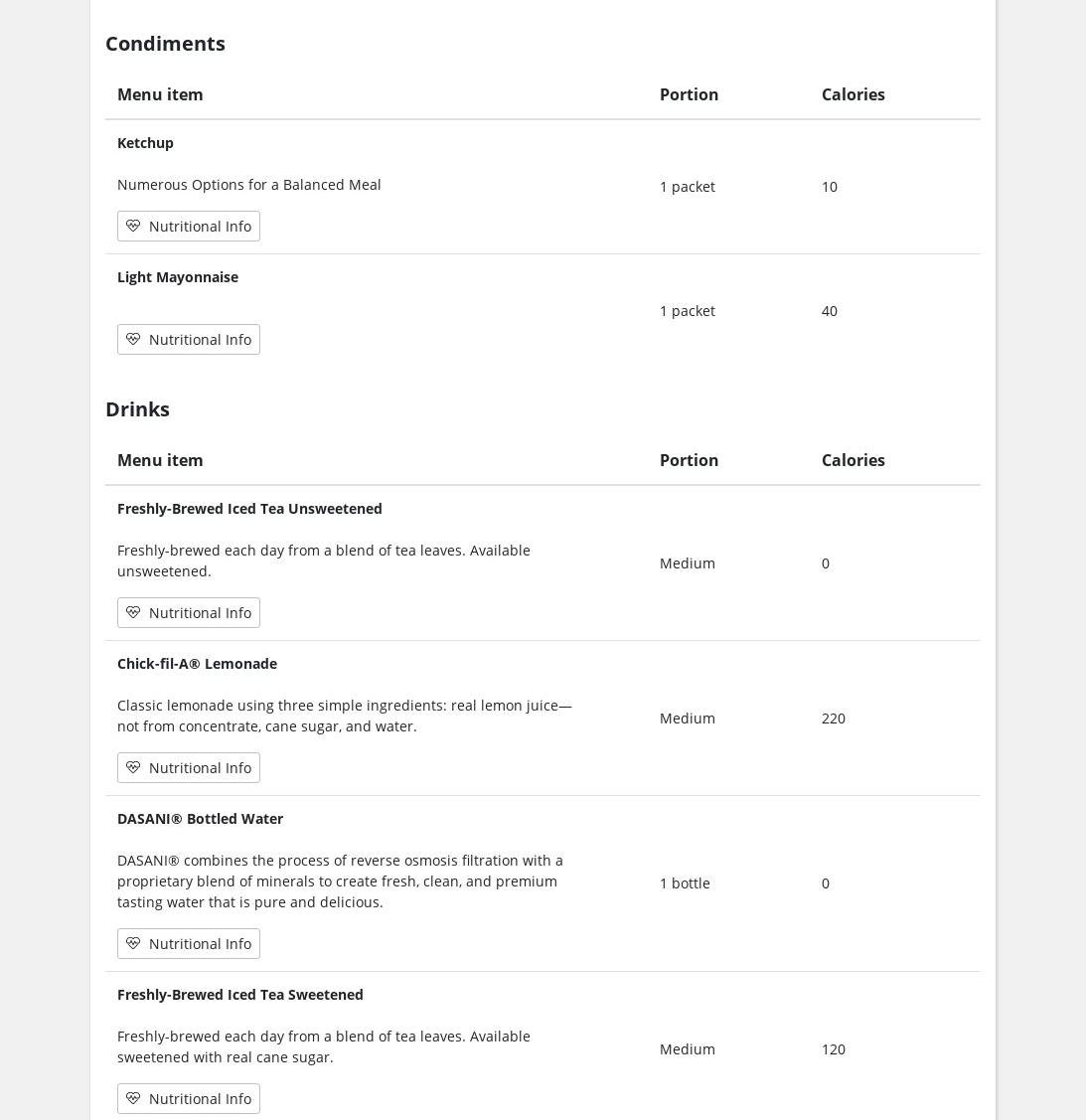Click the Freshly-Brewed Iced Tea Sweetened title
This screenshot has width=1086, height=1120.
pyautogui.click(x=239, y=994)
